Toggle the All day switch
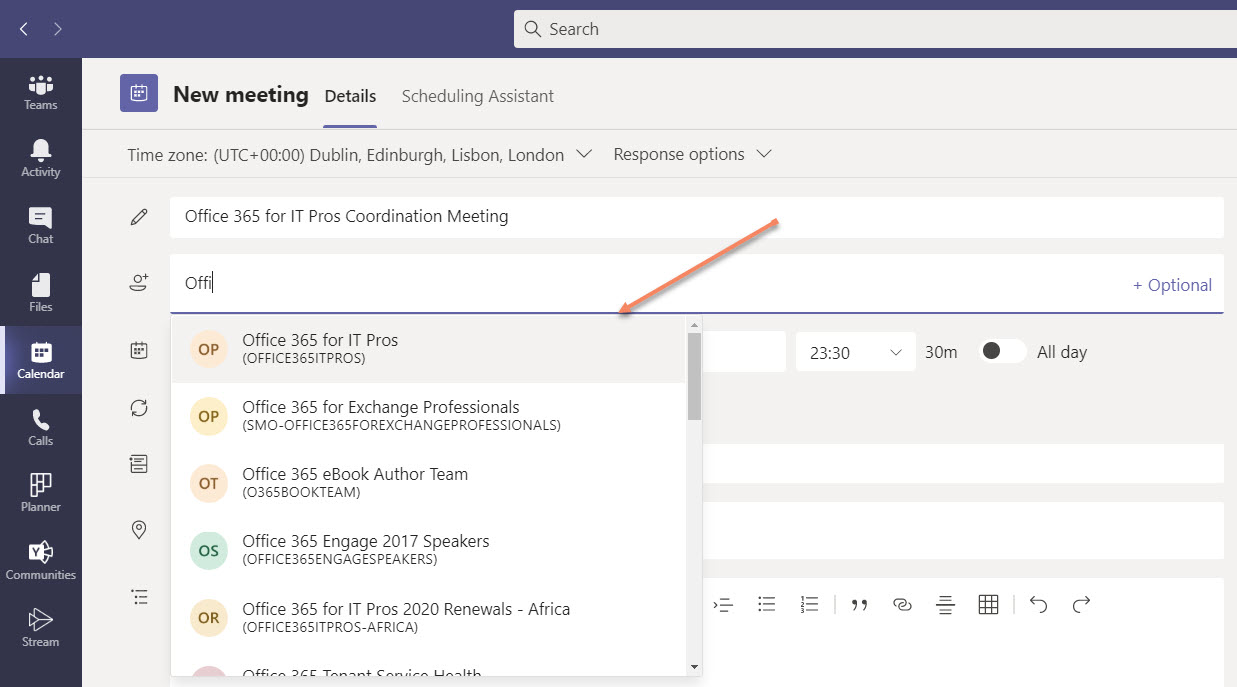The image size is (1237, 687). 1001,351
